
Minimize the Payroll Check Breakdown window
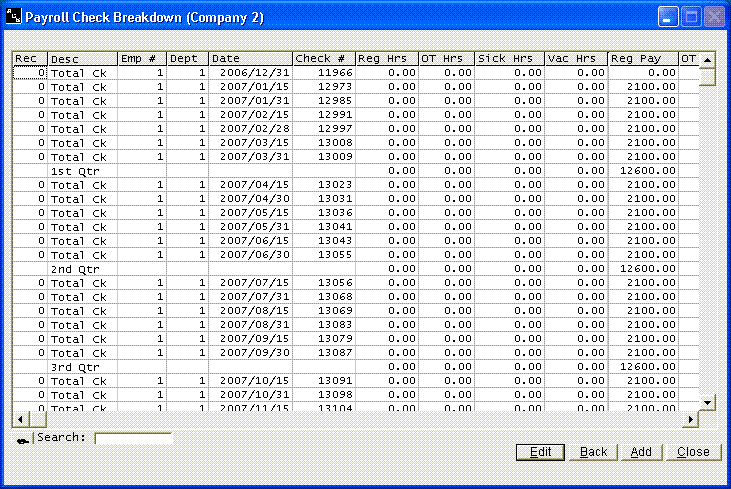667,17
